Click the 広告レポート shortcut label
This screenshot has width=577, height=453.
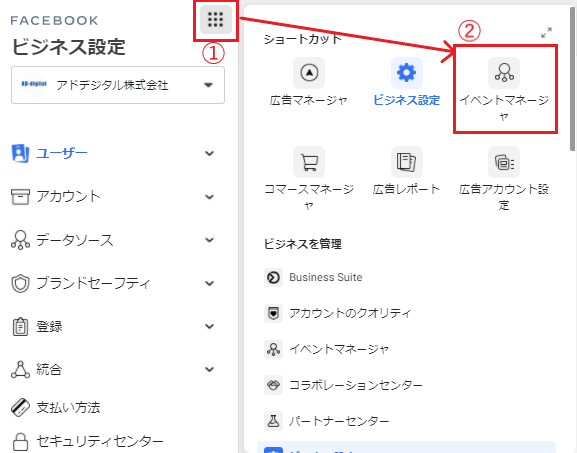point(407,189)
